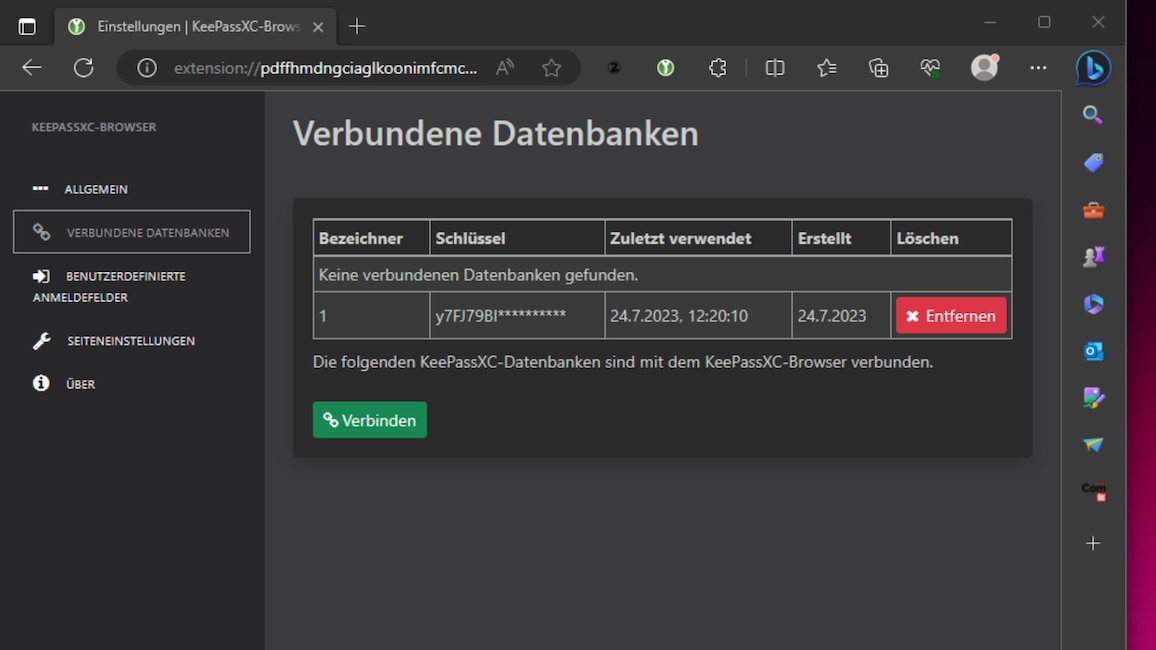Launch Bing Copilot from the sidebar
The height and width of the screenshot is (650, 1156).
(1094, 67)
